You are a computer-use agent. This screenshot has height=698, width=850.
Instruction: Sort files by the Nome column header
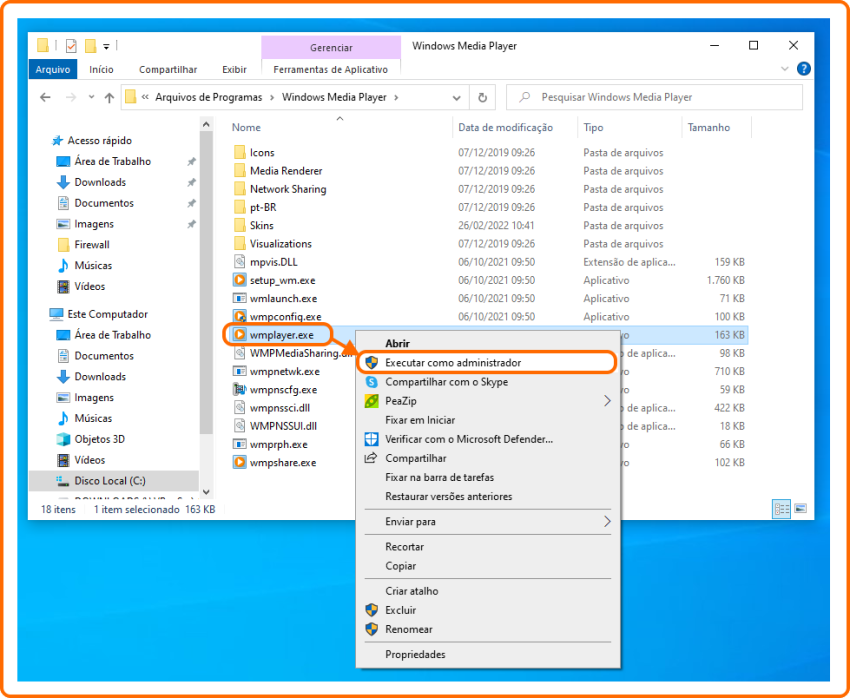click(x=246, y=127)
